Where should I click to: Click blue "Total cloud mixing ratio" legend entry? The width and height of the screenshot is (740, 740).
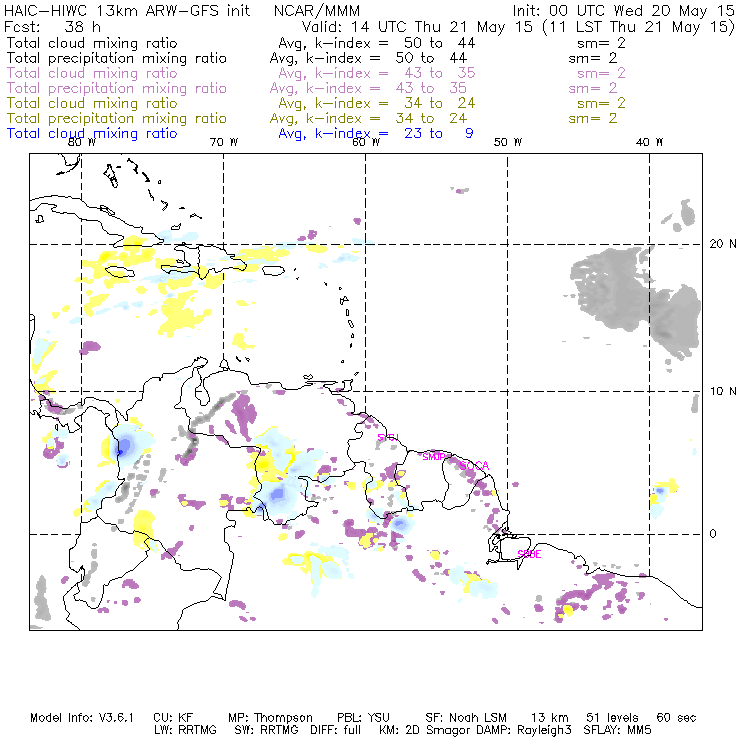click(x=92, y=134)
